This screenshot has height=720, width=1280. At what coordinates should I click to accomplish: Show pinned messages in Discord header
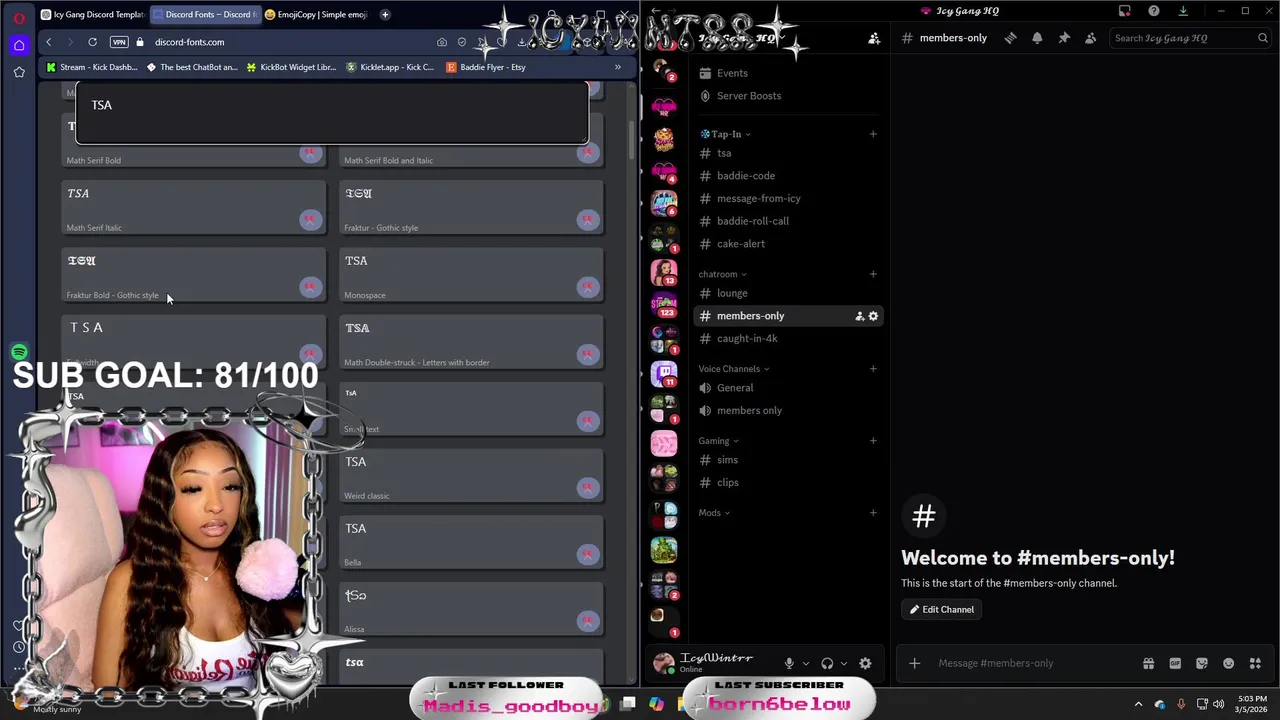1064,38
